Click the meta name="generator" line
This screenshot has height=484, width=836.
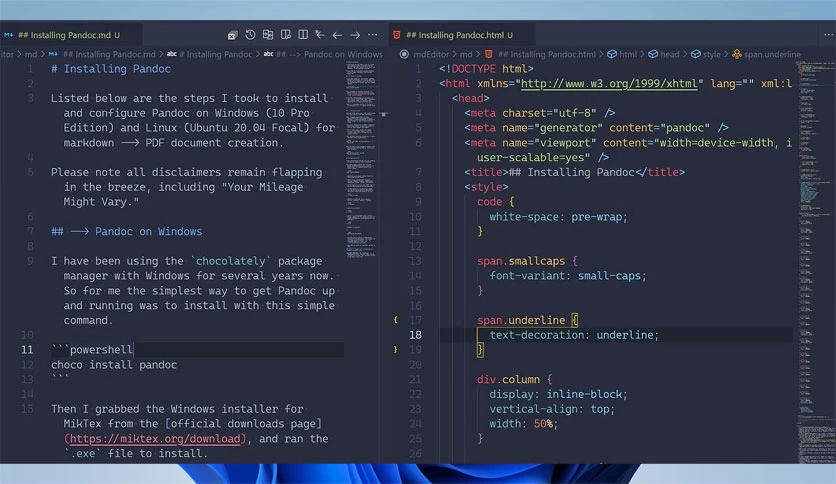[x=596, y=128]
